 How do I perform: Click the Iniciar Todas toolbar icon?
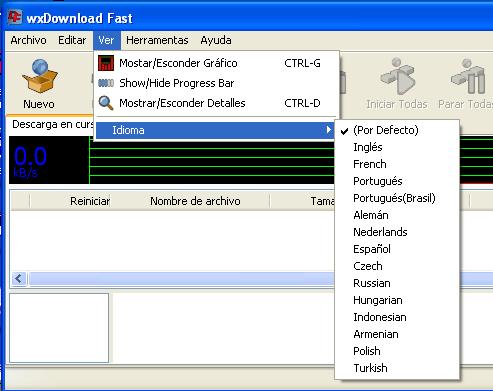[x=397, y=76]
